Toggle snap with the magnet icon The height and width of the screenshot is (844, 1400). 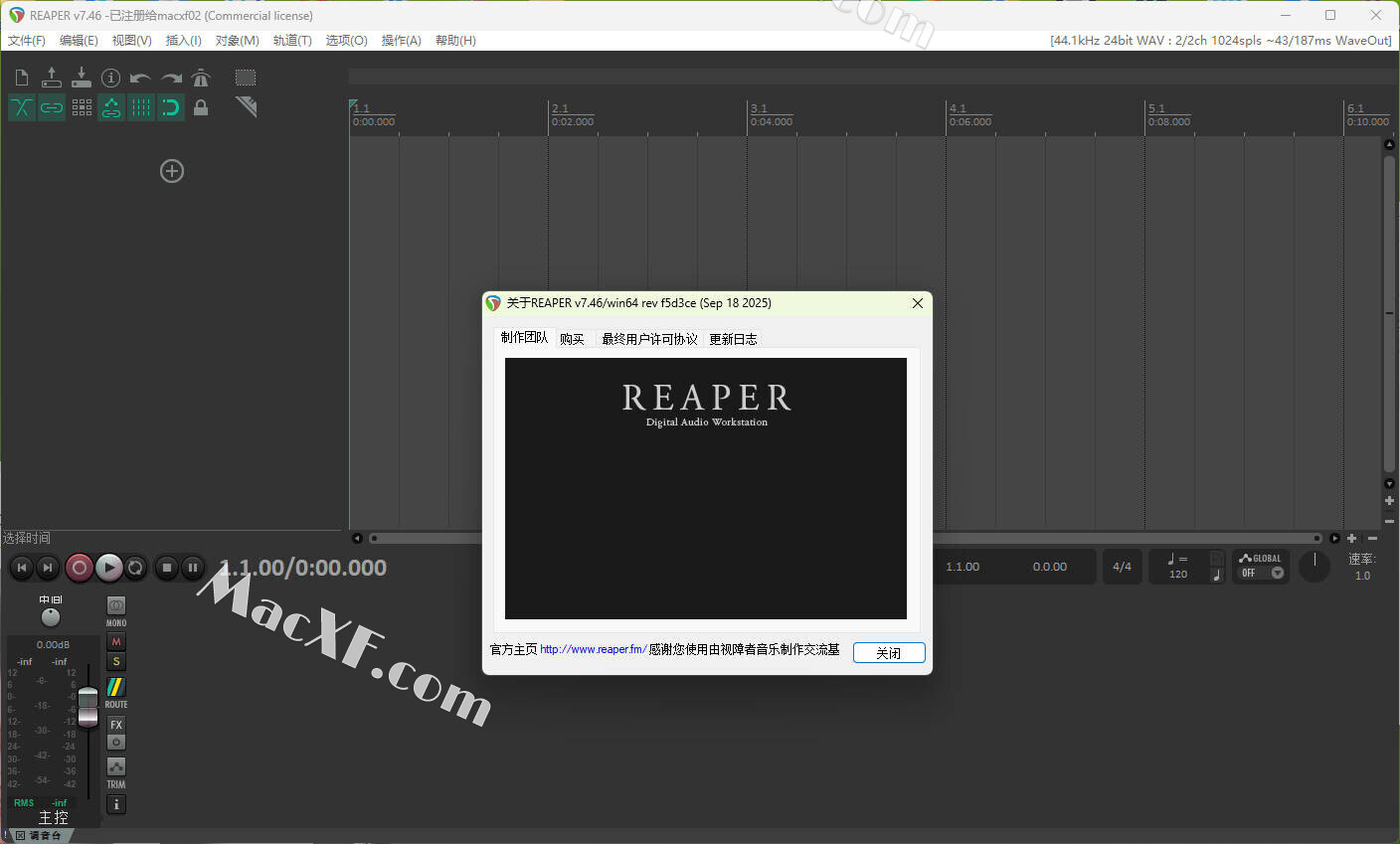click(x=171, y=107)
